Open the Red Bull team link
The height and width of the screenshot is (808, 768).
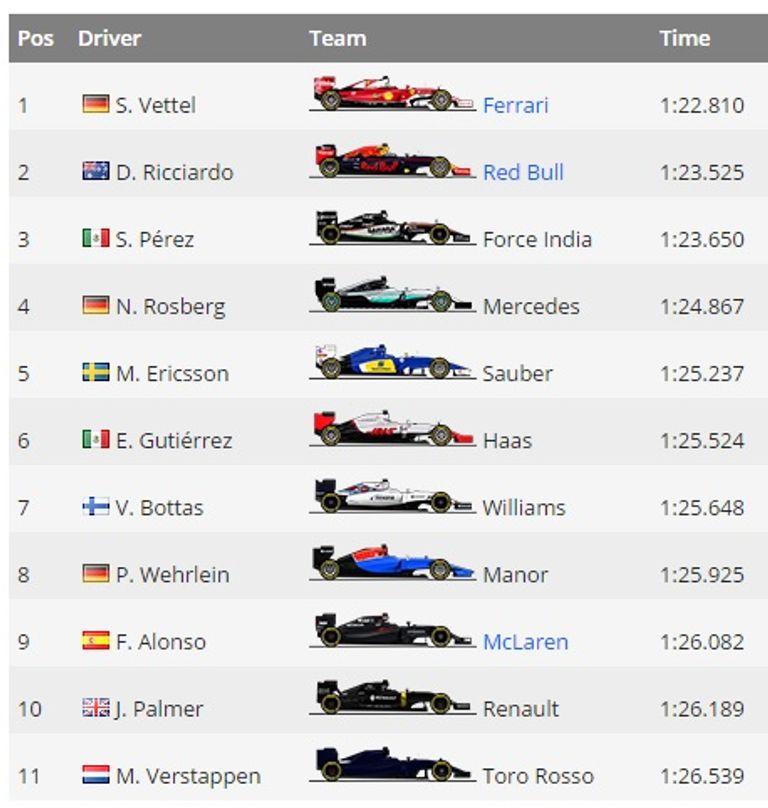(523, 172)
